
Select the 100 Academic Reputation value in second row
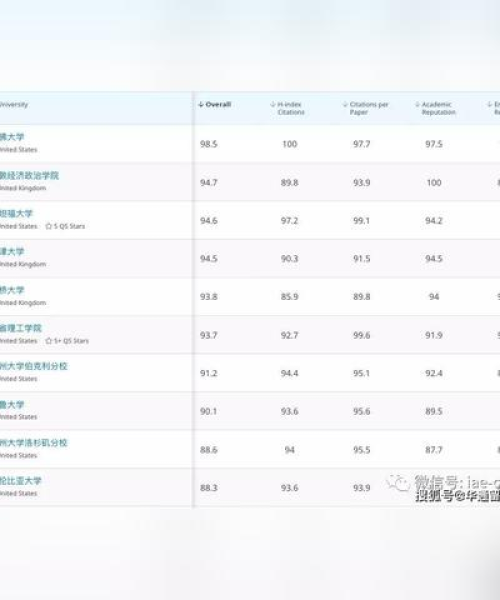click(434, 183)
